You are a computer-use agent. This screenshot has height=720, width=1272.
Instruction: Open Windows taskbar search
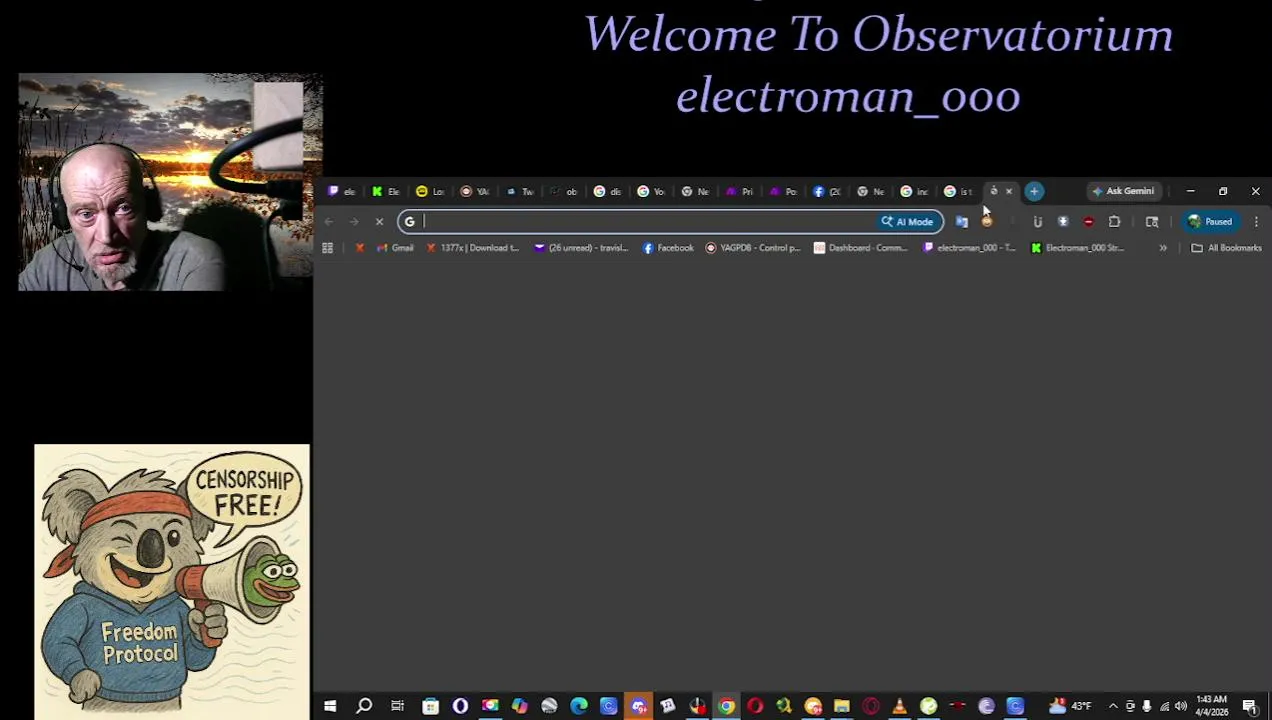point(364,707)
